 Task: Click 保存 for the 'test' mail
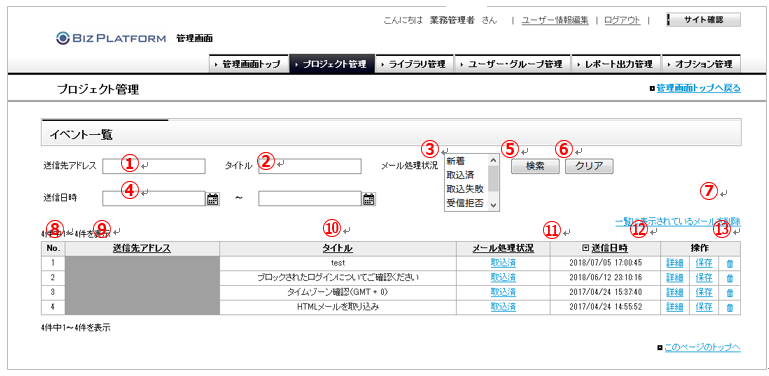pos(704,263)
